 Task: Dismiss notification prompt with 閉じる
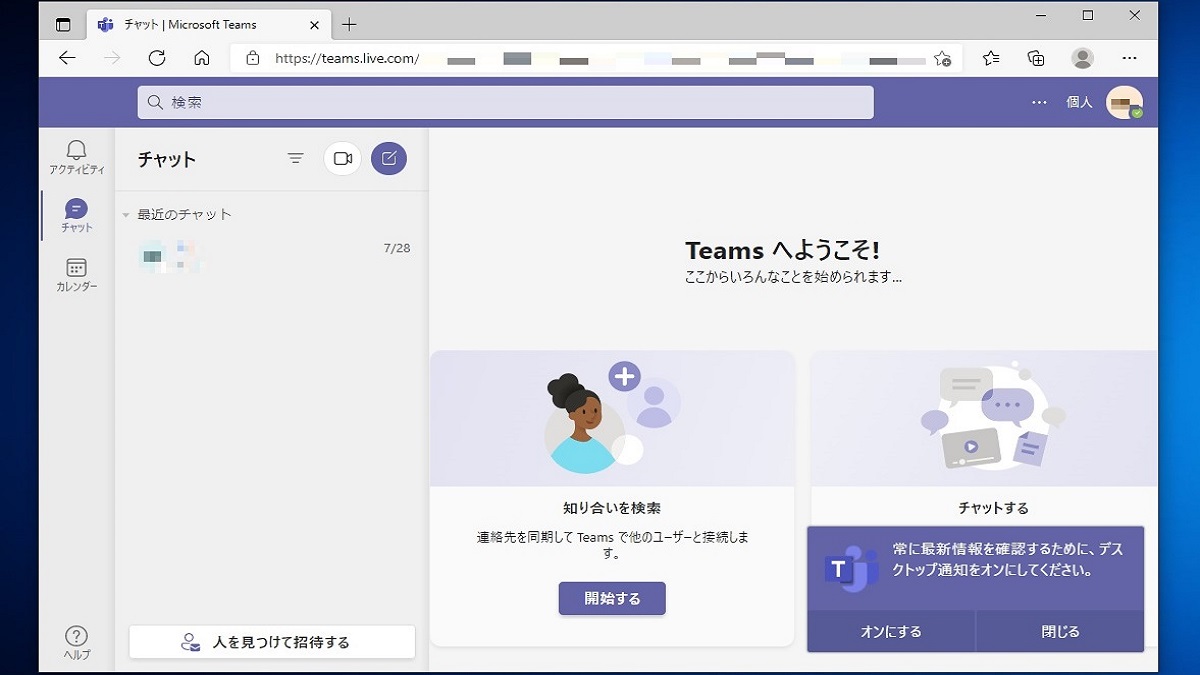[x=1060, y=632]
